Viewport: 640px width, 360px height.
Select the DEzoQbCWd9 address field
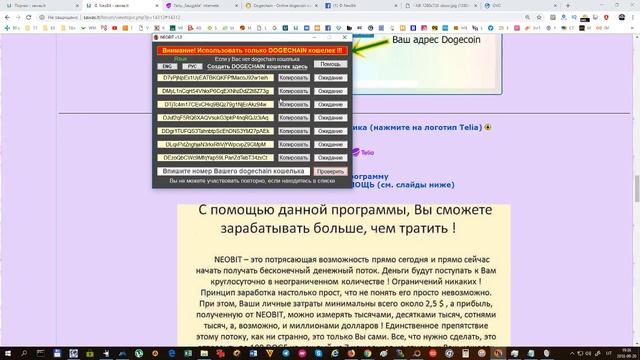[x=216, y=158]
